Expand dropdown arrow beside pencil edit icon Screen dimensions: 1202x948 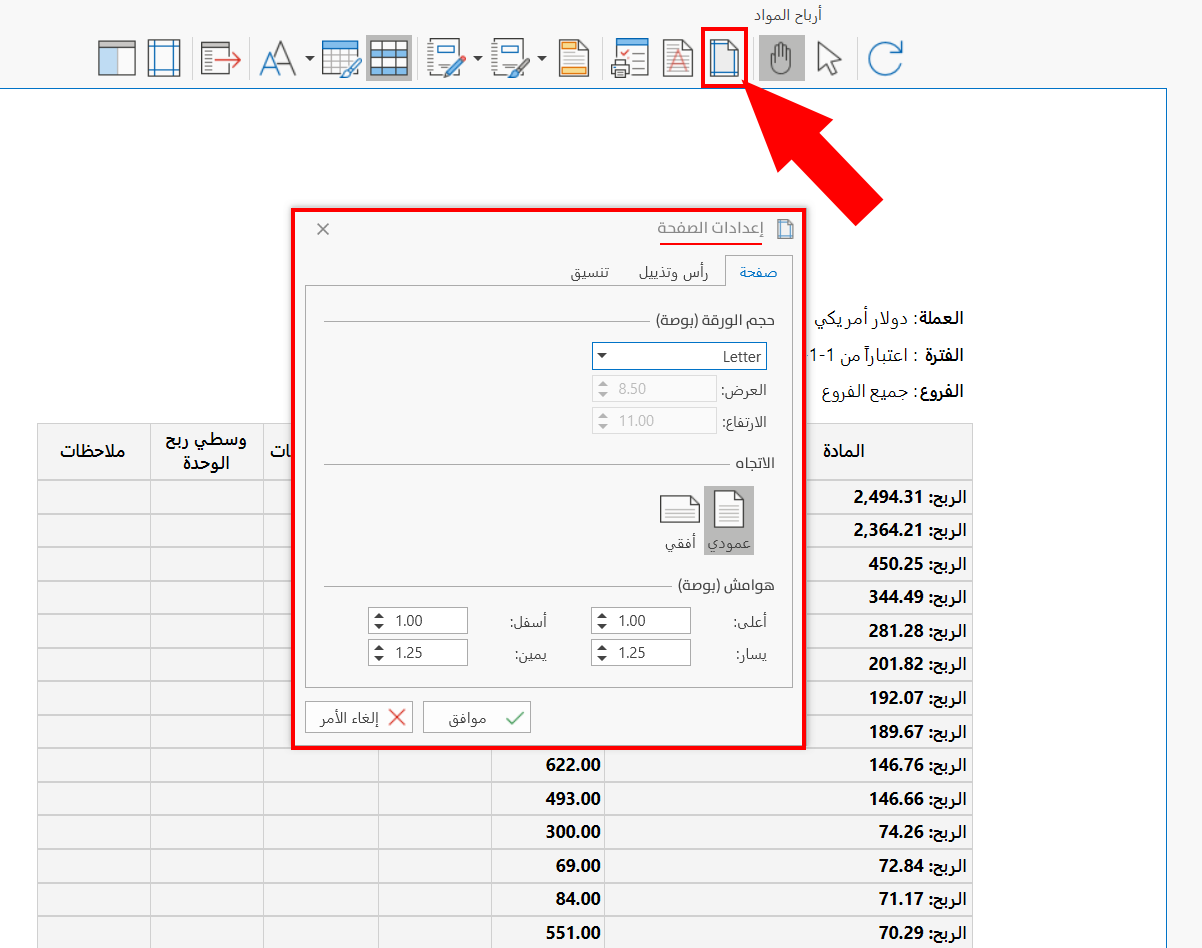point(478,58)
